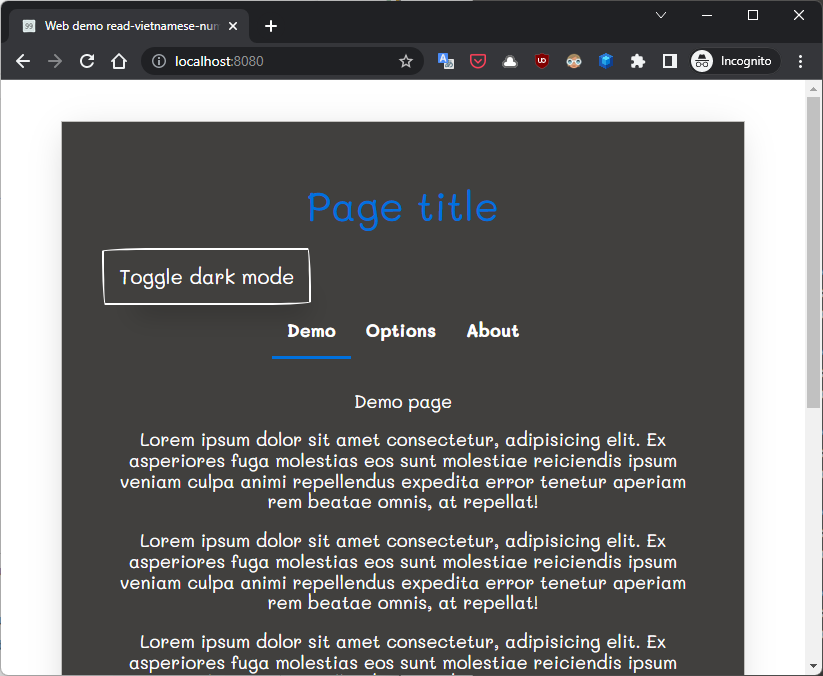Open the browser three-dot menu
Image resolution: width=823 pixels, height=676 pixels.
point(800,61)
